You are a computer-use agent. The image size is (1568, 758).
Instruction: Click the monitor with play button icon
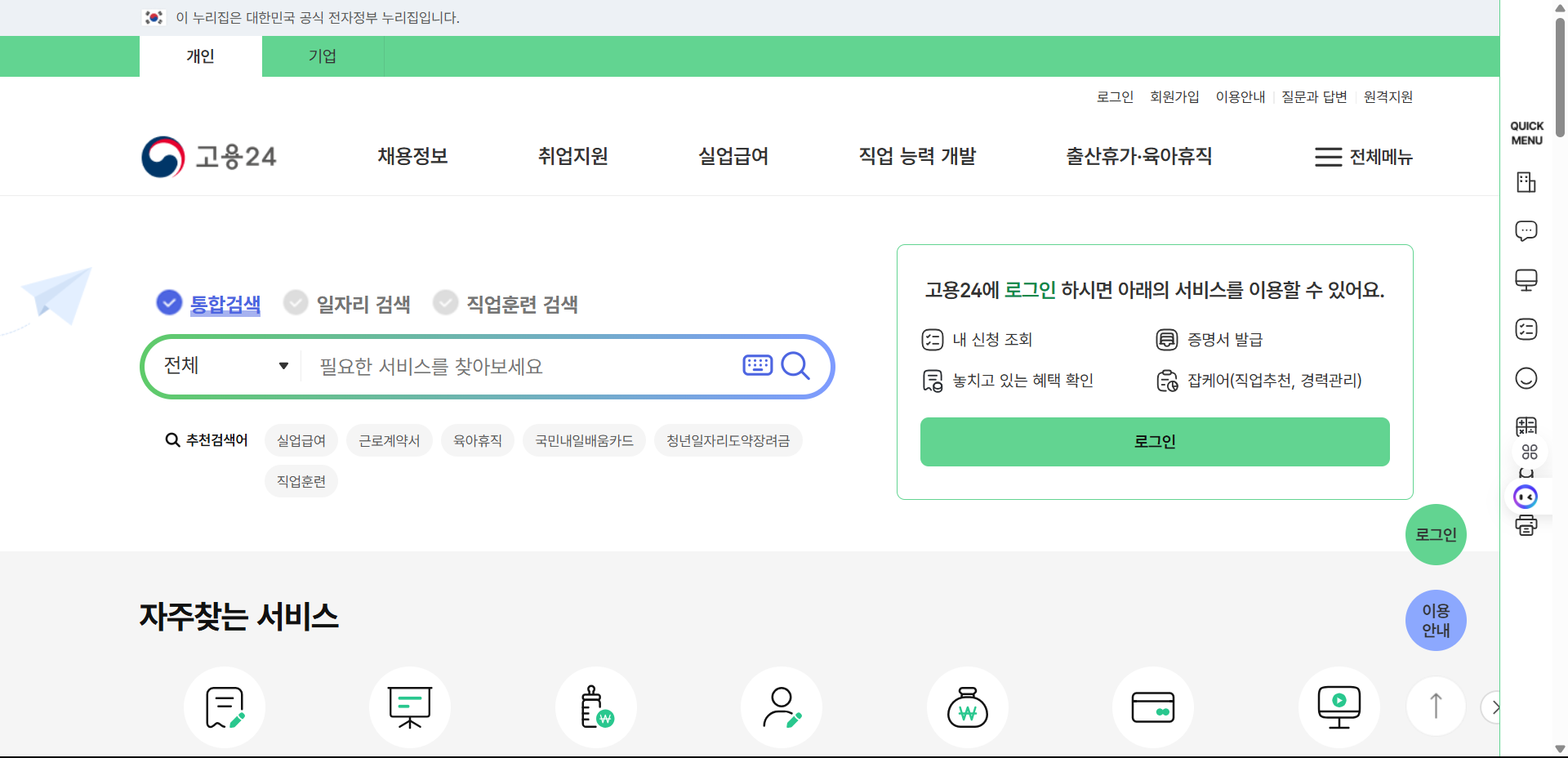[x=1339, y=707]
